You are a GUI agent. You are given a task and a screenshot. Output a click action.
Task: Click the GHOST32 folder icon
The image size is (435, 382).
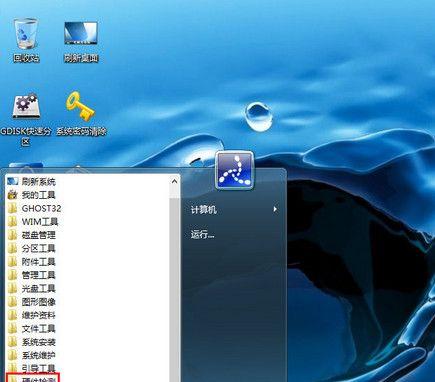point(12,208)
